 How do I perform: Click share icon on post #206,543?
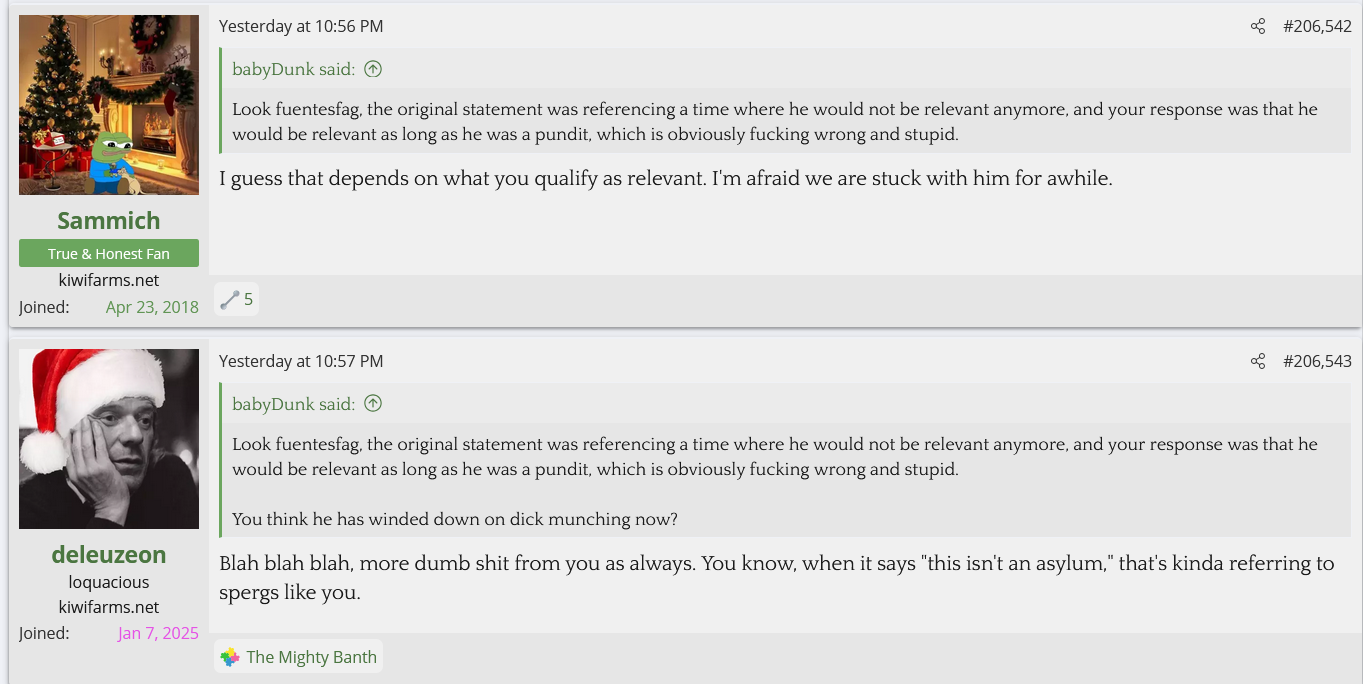[1258, 362]
